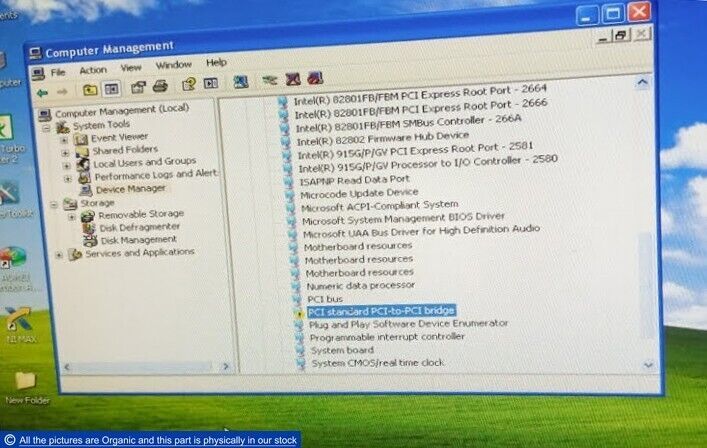Select Services and Applications node

pyautogui.click(x=140, y=253)
